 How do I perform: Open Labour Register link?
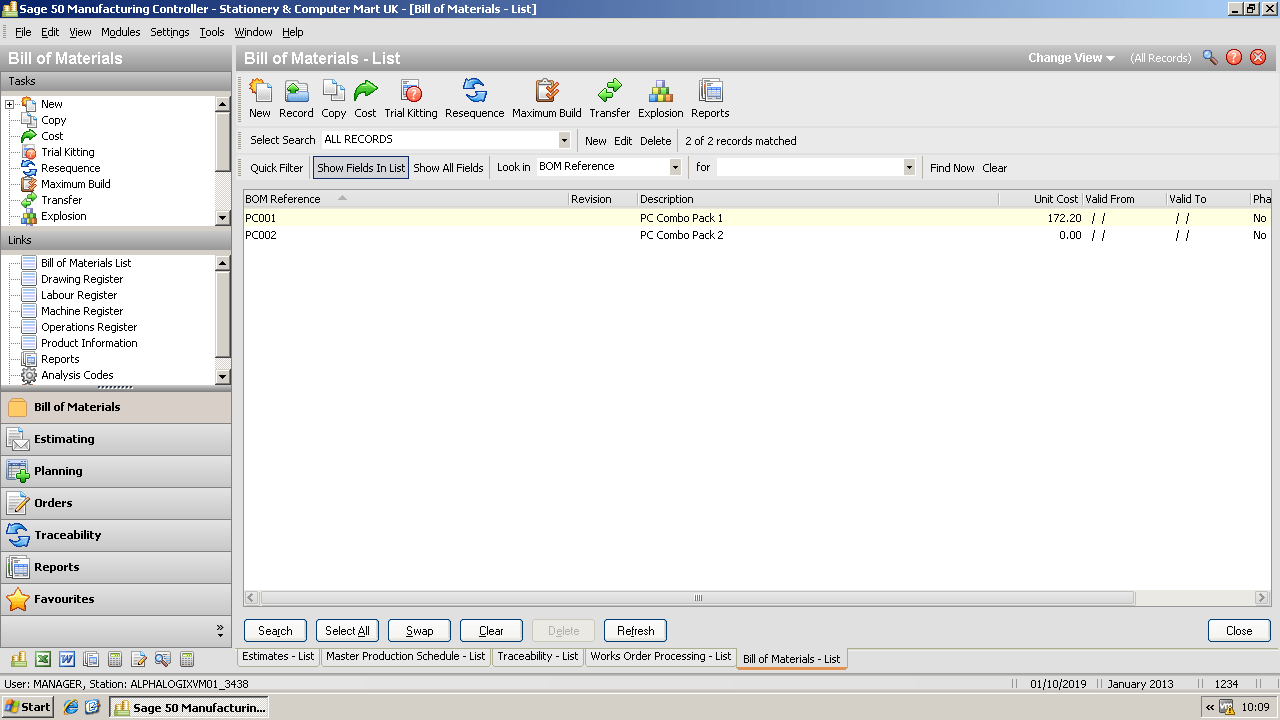79,295
